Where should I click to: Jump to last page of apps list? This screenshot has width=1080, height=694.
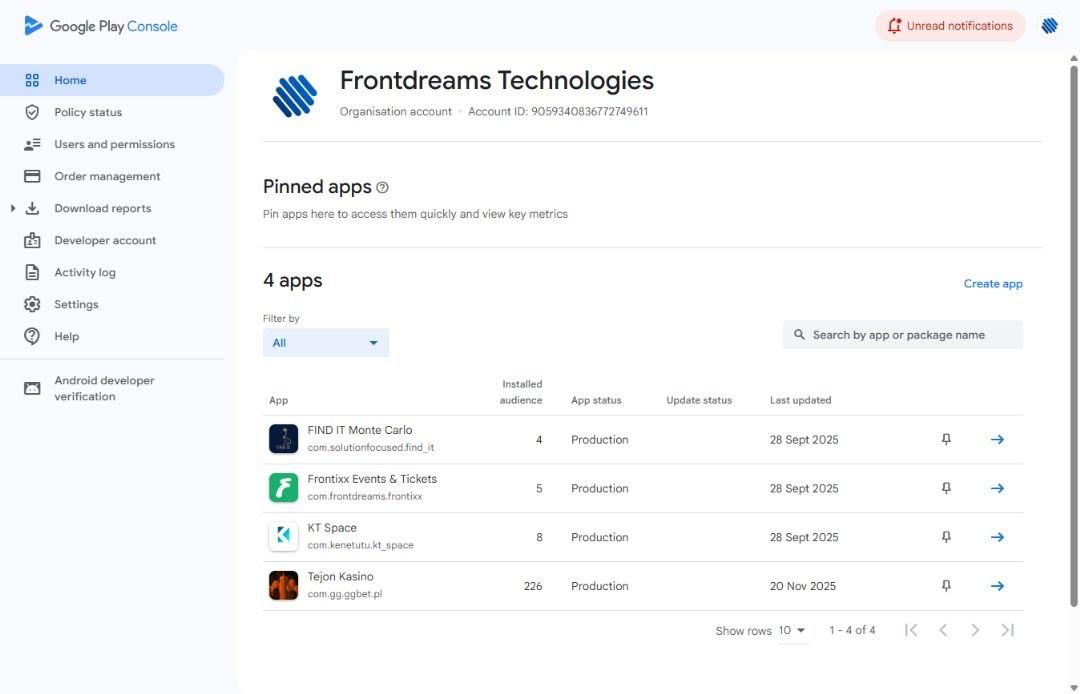point(1008,630)
